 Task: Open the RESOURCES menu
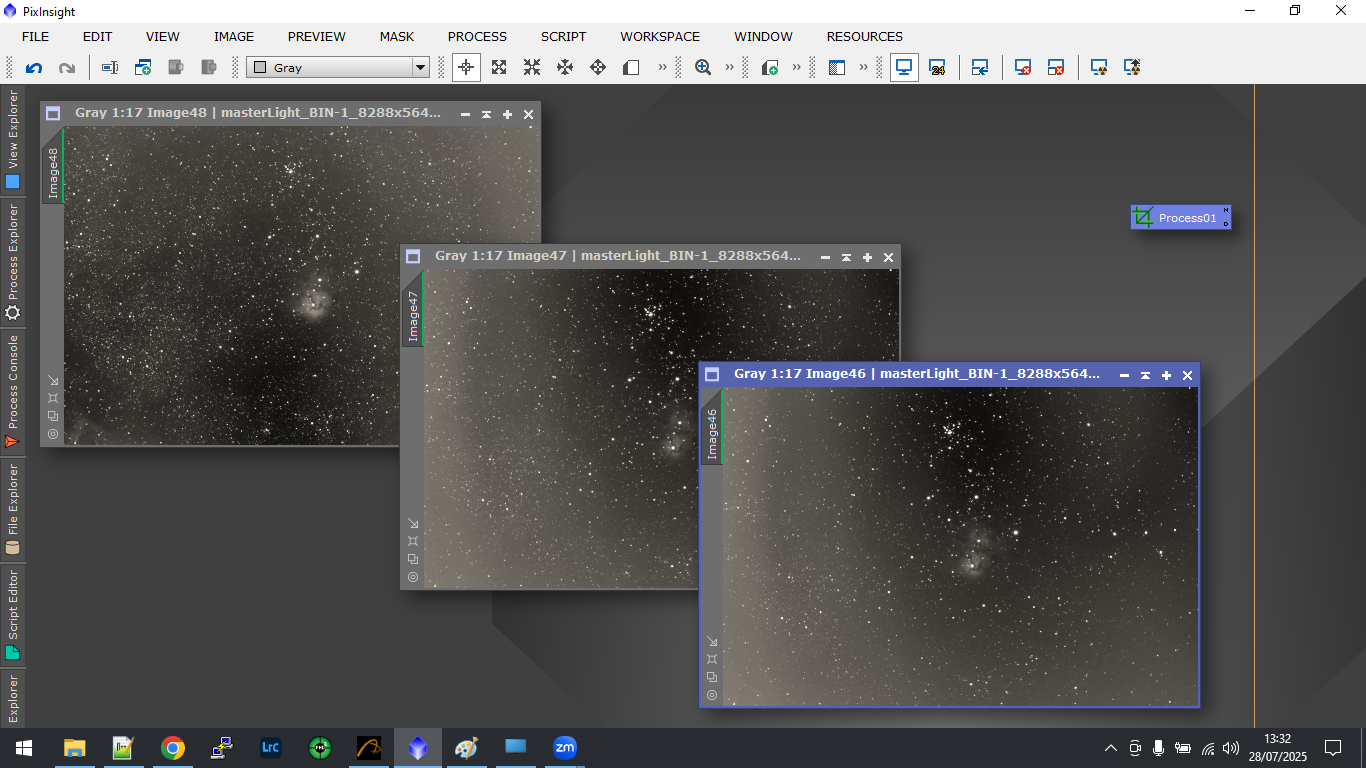pyautogui.click(x=865, y=36)
